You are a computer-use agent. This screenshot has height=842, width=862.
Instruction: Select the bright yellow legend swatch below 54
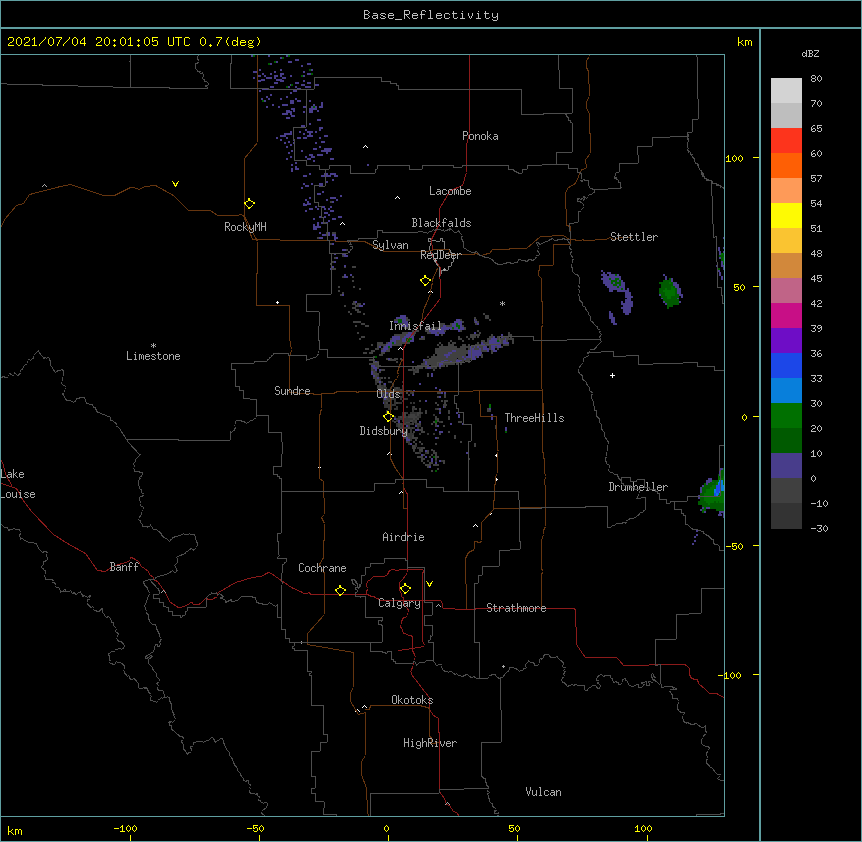point(786,215)
